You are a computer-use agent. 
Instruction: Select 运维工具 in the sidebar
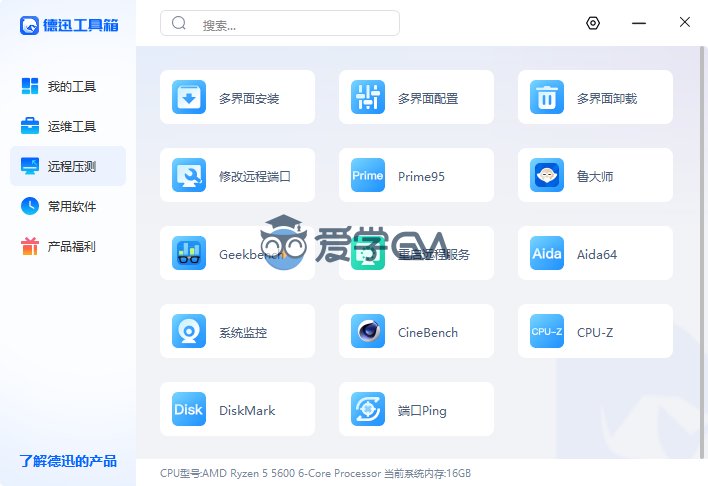pos(68,126)
